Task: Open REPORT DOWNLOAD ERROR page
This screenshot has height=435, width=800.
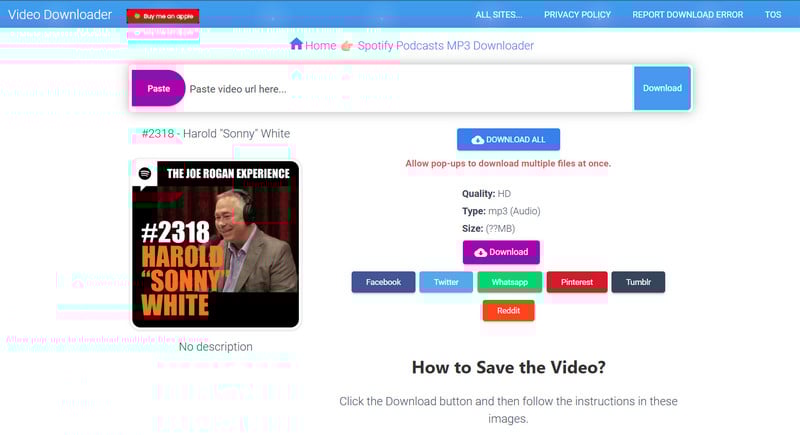Action: pyautogui.click(x=687, y=15)
